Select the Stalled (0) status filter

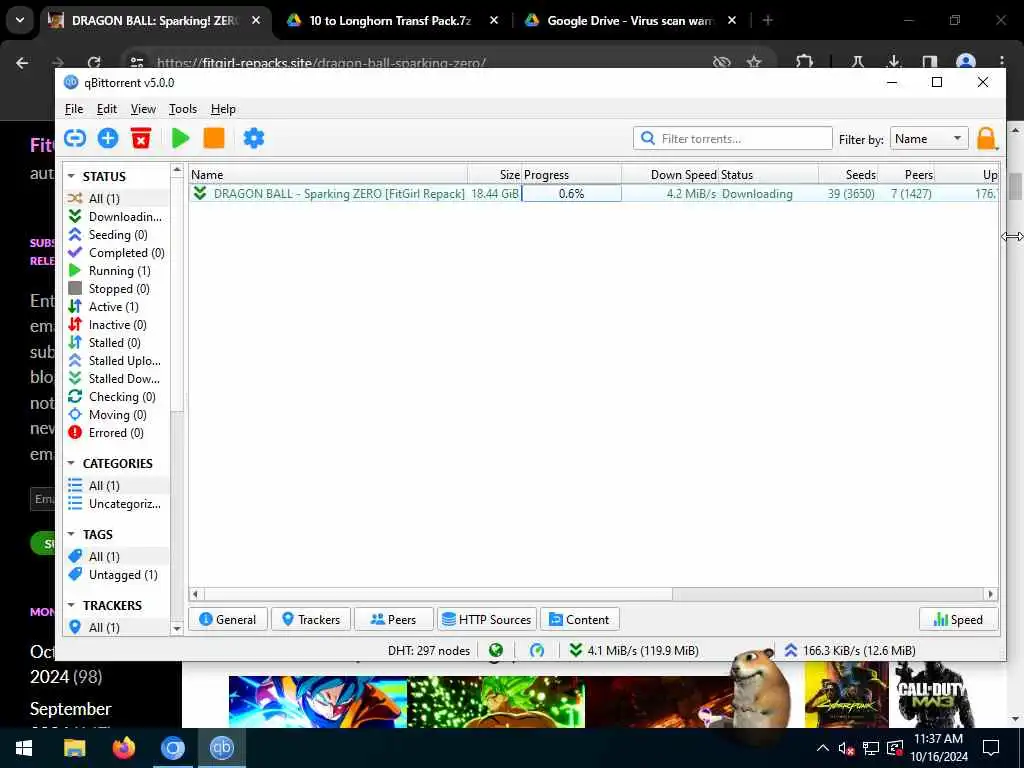116,342
